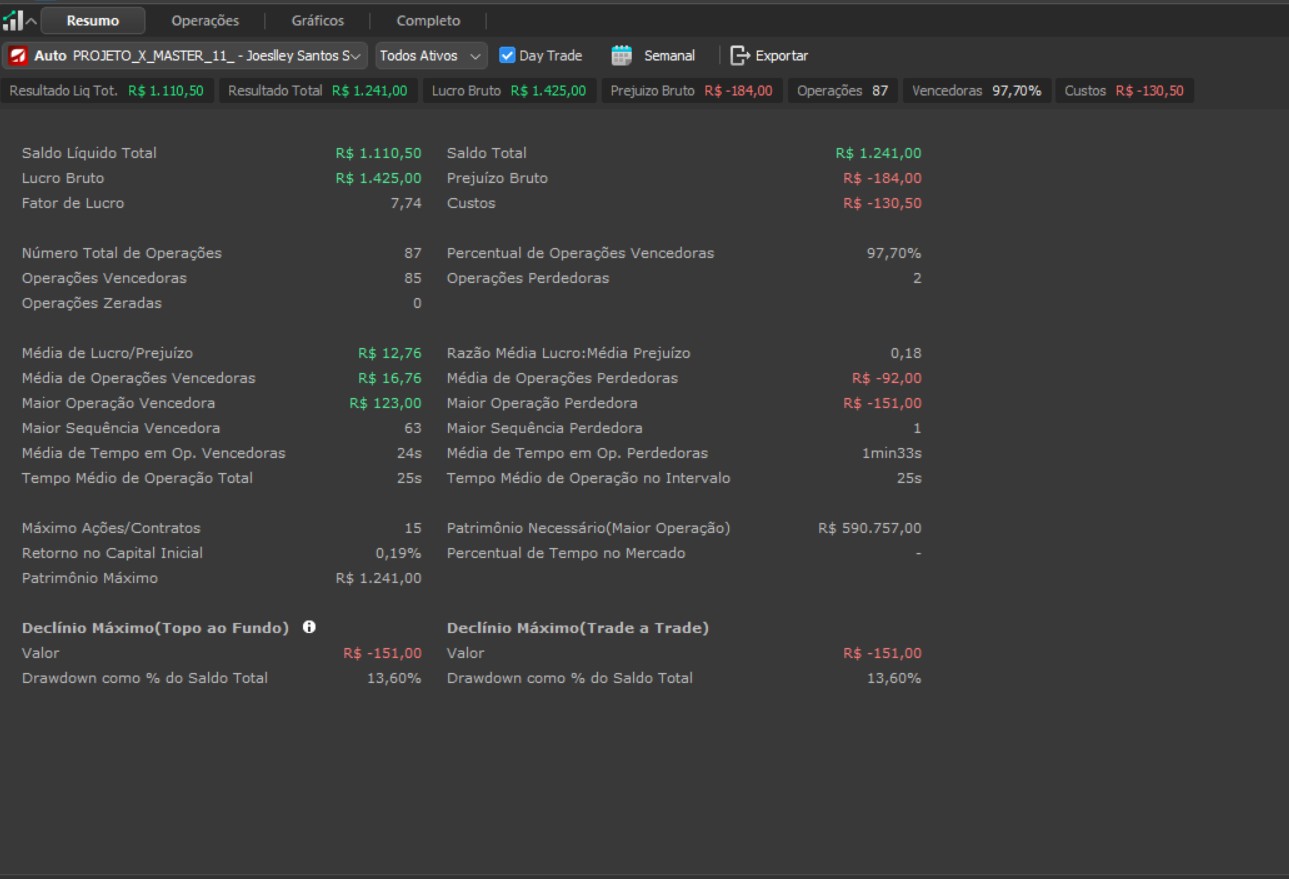
Task: Click the Resultado Liq Tot. summary box
Action: [107, 91]
